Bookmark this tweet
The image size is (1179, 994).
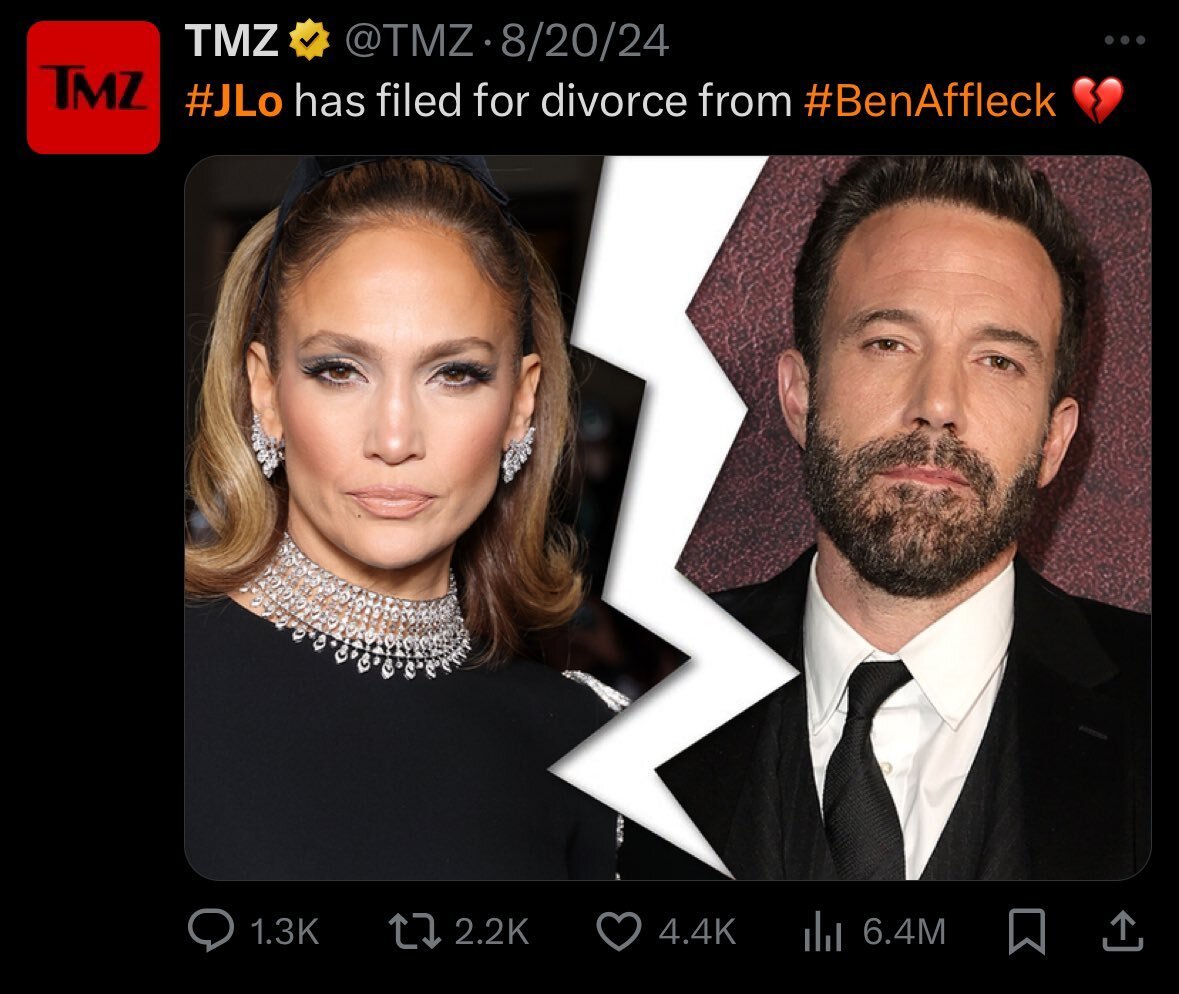pyautogui.click(x=1026, y=932)
